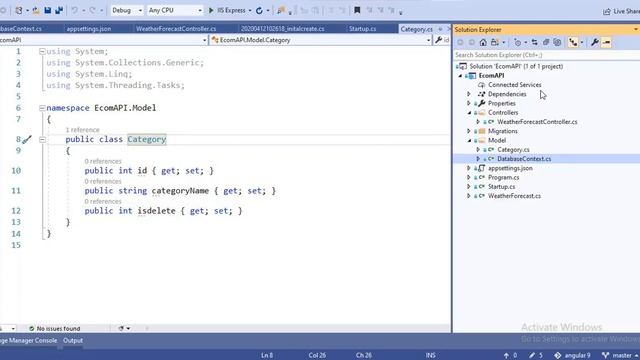Switch to appsettings.json tab
Screen dimensions: 640x360
[x=89, y=29]
